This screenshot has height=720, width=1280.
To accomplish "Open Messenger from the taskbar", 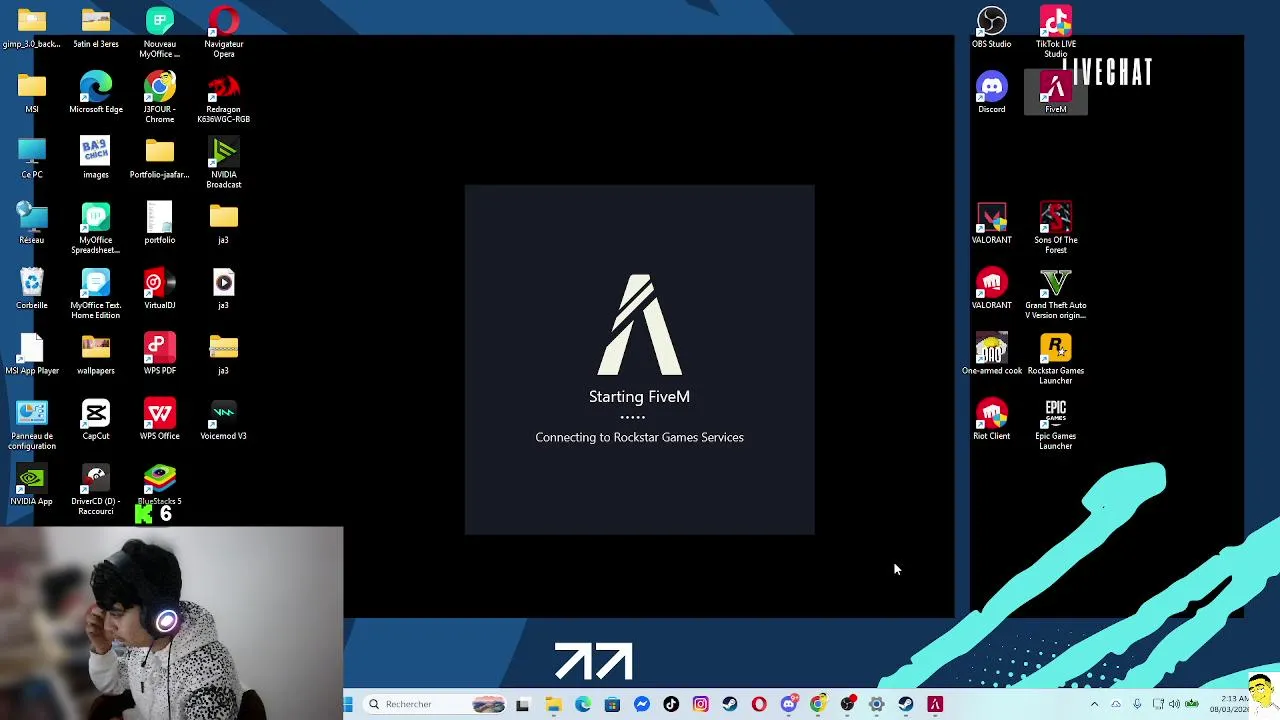I will [642, 704].
